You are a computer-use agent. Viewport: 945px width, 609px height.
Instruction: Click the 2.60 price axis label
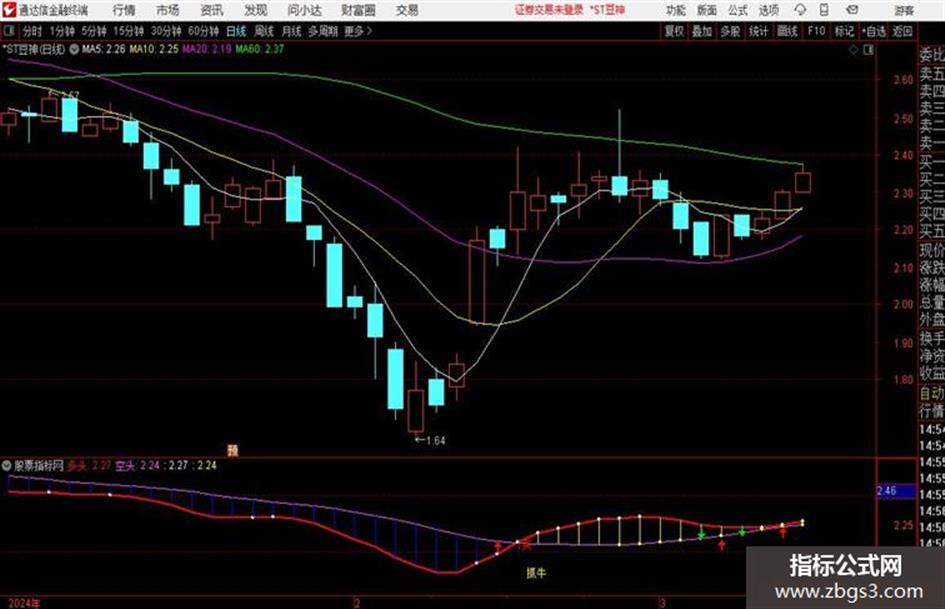[x=903, y=80]
